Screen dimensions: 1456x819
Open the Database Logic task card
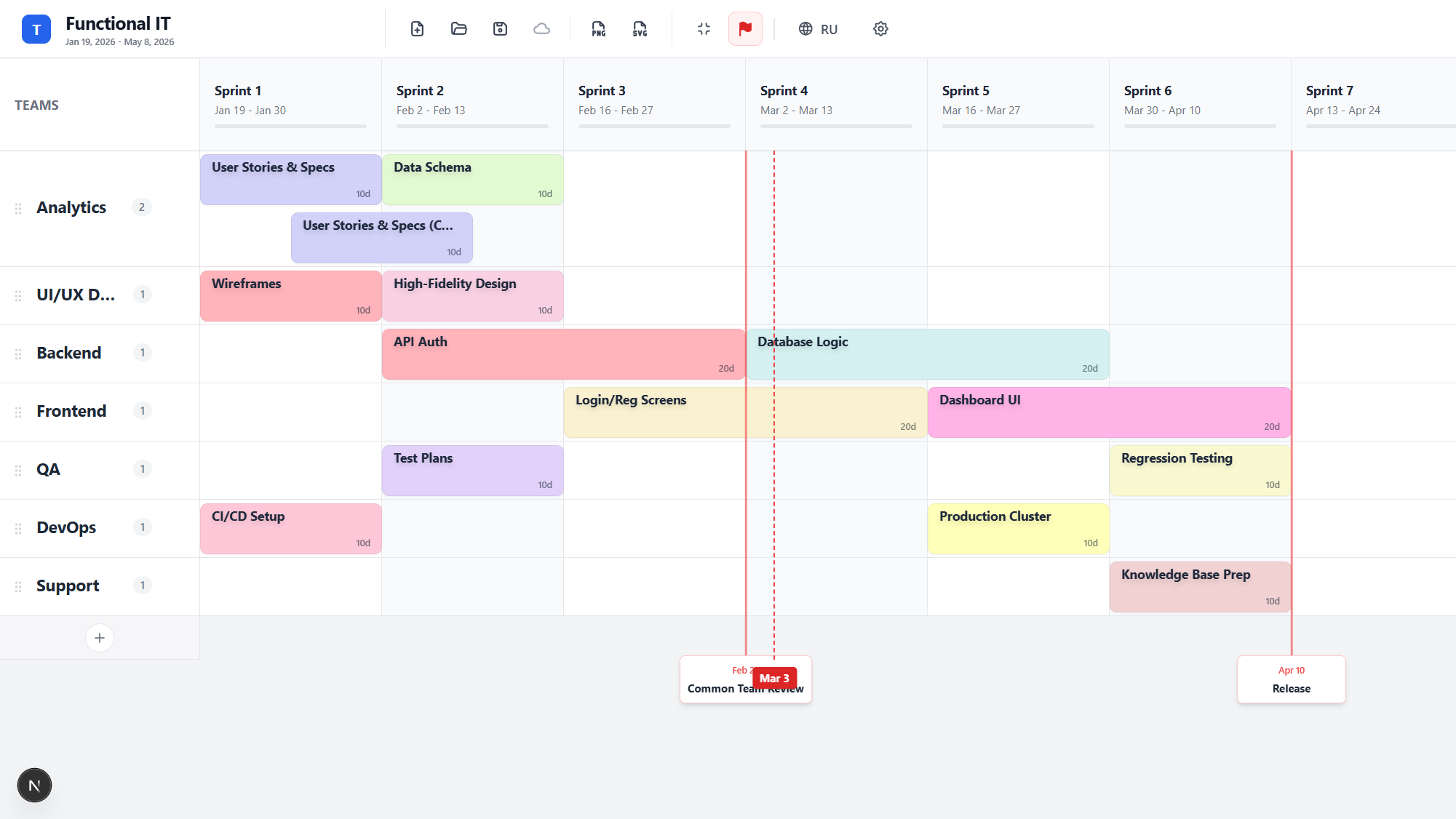click(928, 354)
